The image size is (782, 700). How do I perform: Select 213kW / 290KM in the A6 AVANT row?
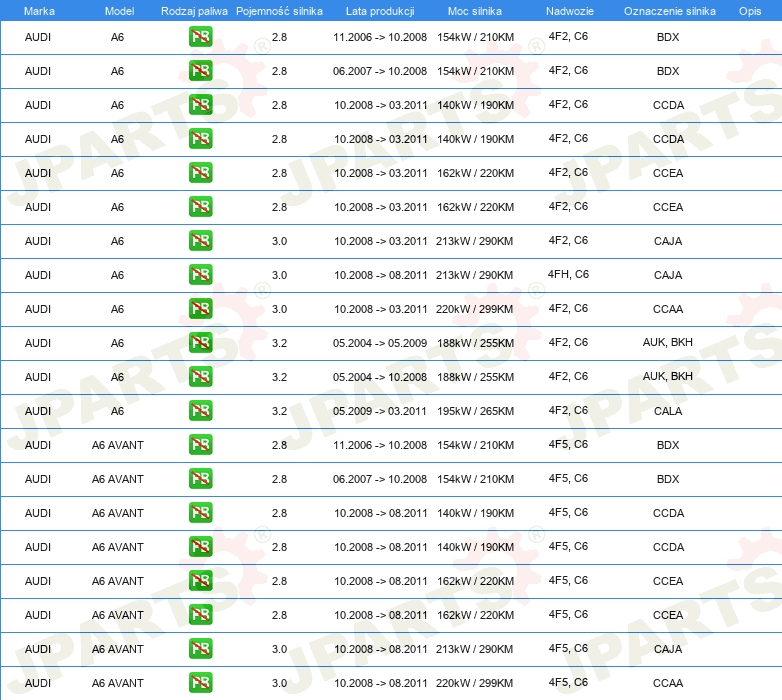(x=474, y=649)
